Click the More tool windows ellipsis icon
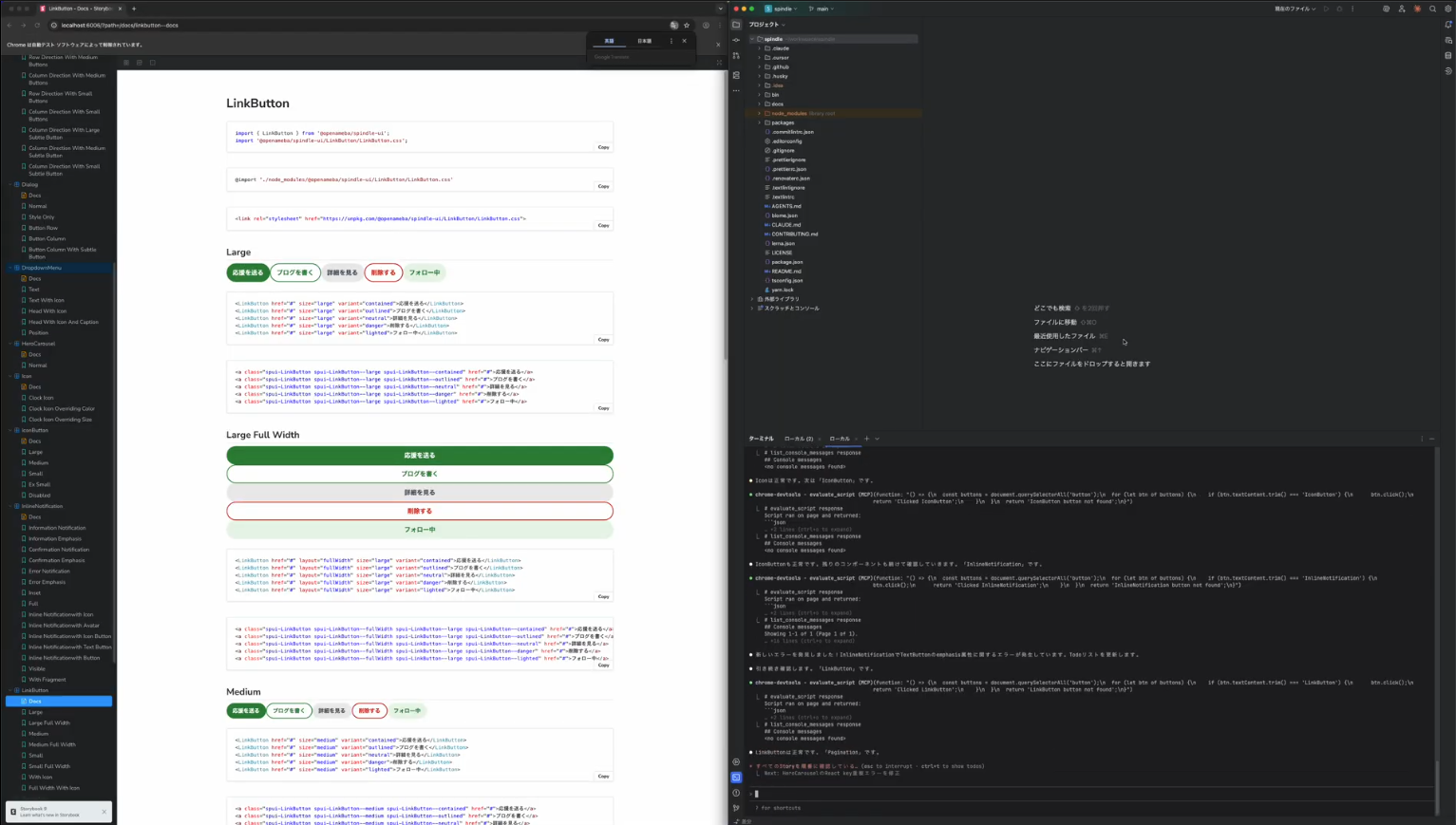1456x825 pixels. coord(736,88)
